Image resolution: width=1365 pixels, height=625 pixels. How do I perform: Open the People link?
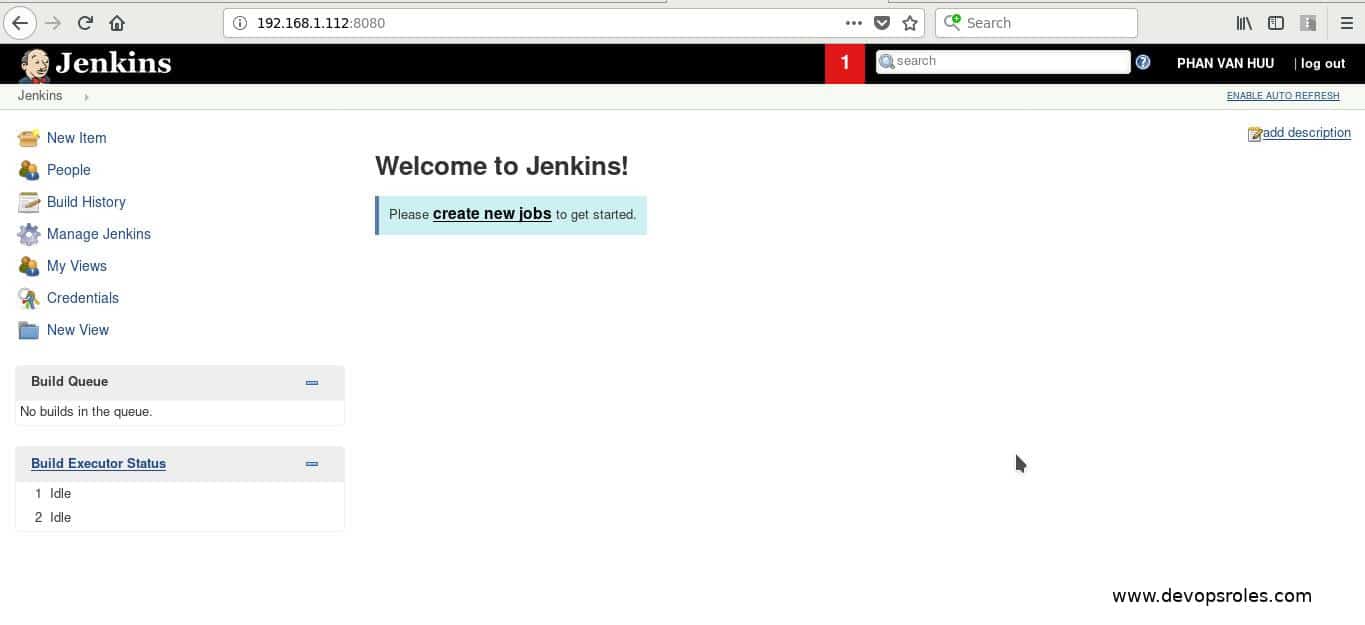coord(69,170)
